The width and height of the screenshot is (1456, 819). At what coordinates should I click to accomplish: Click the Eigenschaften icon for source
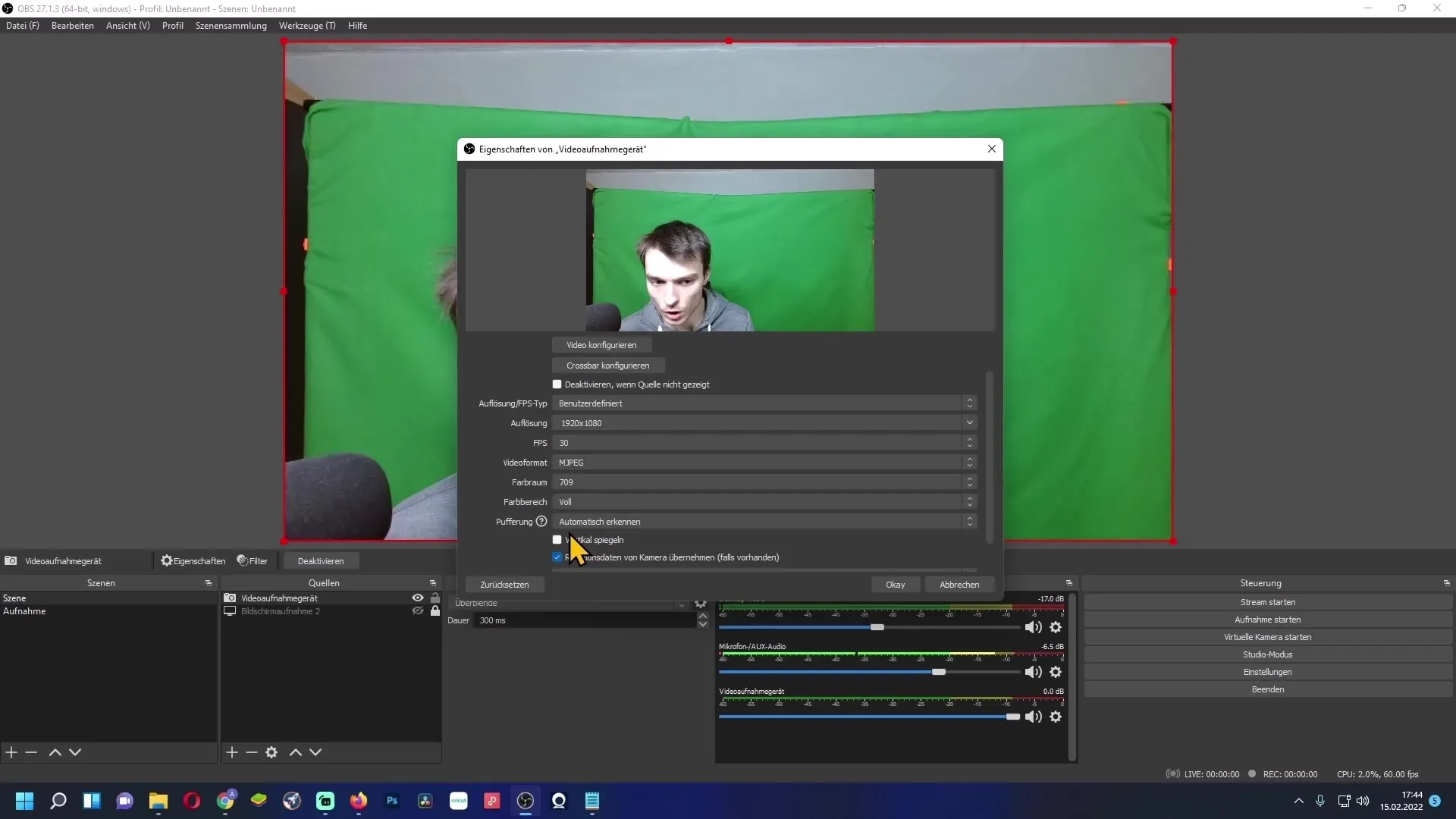click(166, 560)
